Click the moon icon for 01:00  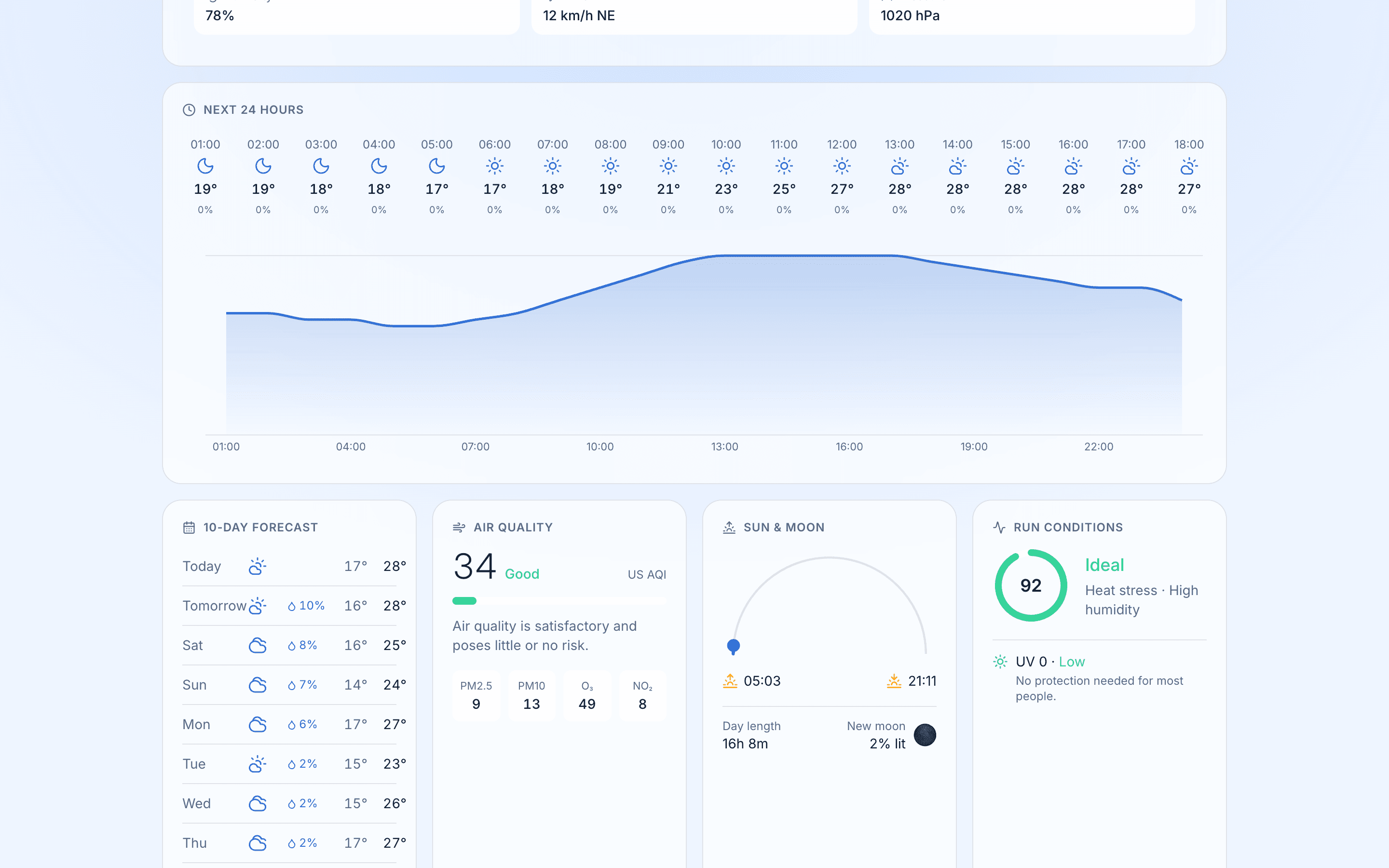[205, 166]
